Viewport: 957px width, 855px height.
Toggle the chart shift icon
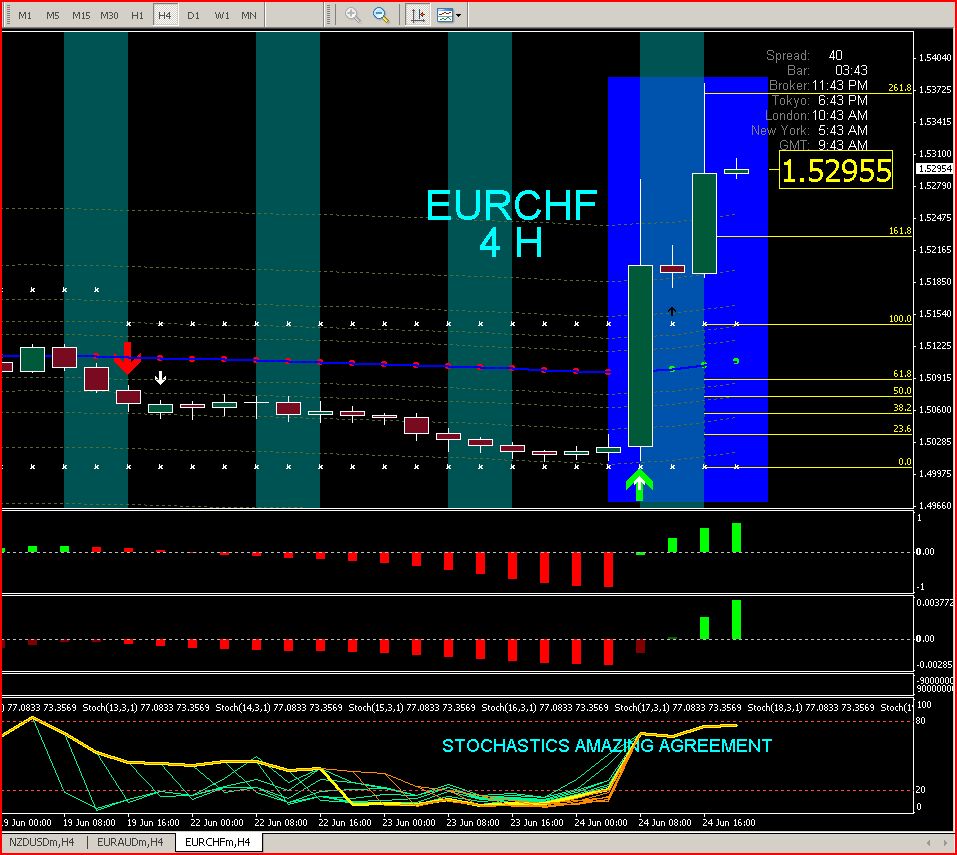[418, 15]
